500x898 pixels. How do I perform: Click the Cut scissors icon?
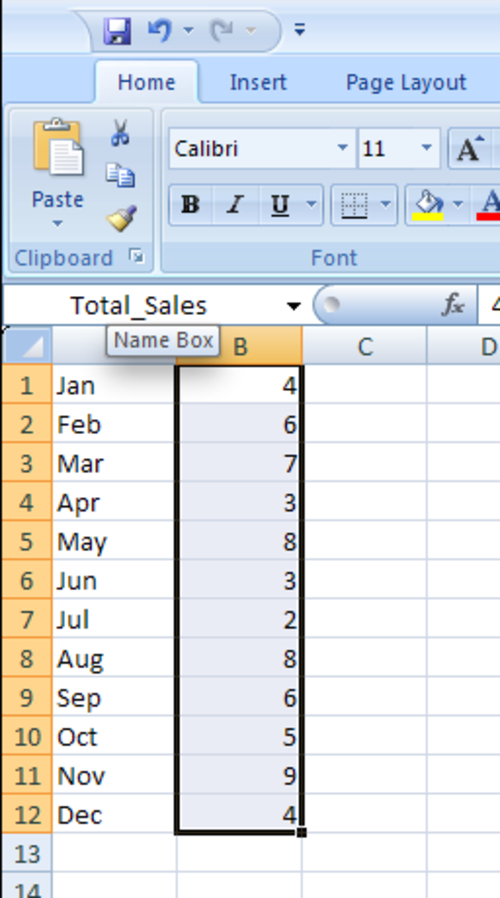tap(120, 132)
